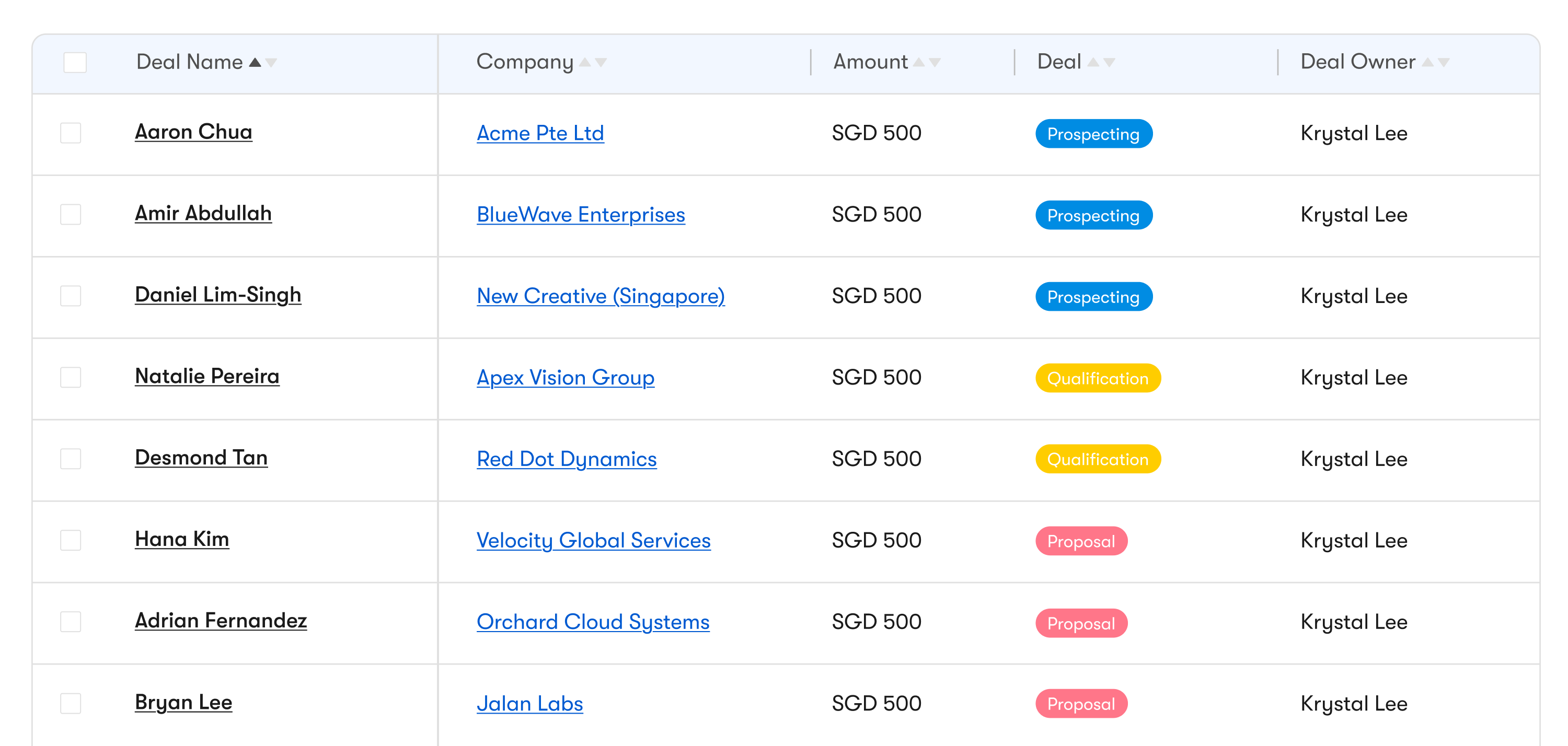
Task: Click Krystal Lee owner in Aaron Chua row
Action: tap(1354, 133)
